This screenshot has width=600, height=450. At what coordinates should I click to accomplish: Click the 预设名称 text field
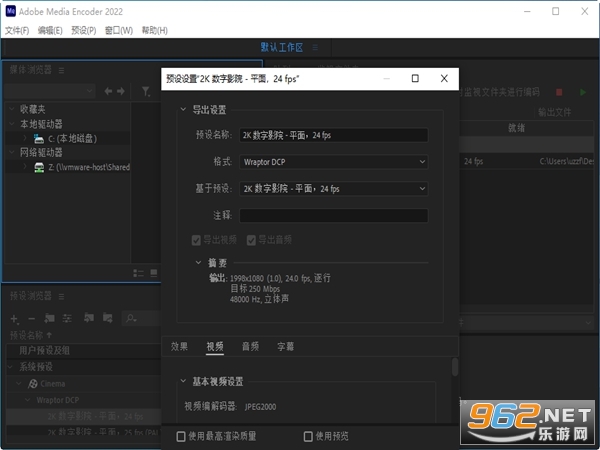(x=334, y=135)
